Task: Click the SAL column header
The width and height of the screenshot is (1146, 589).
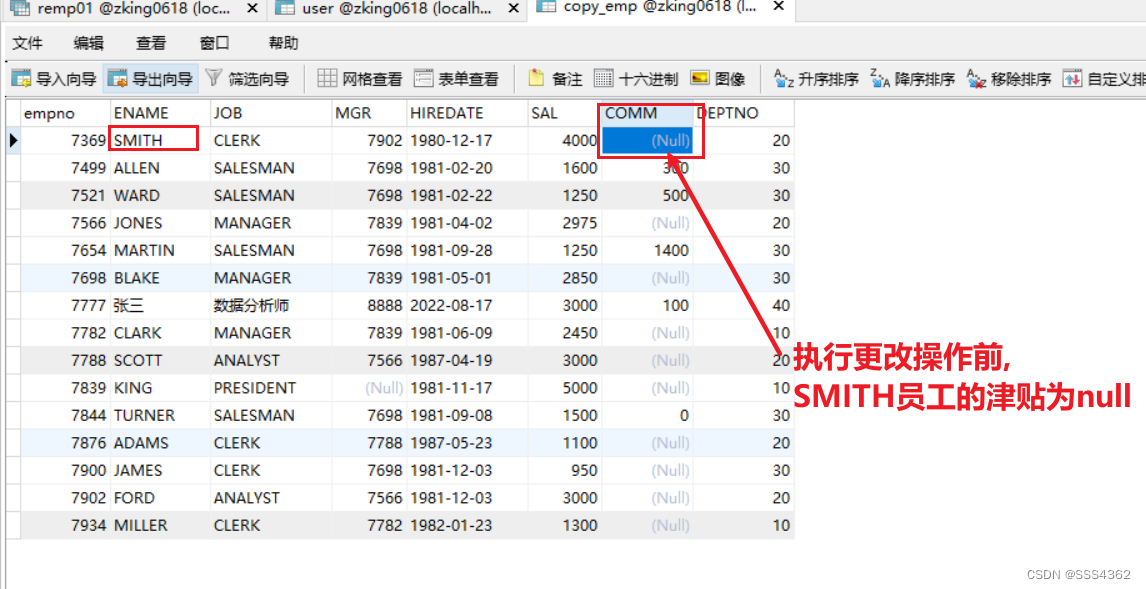Action: (564, 113)
